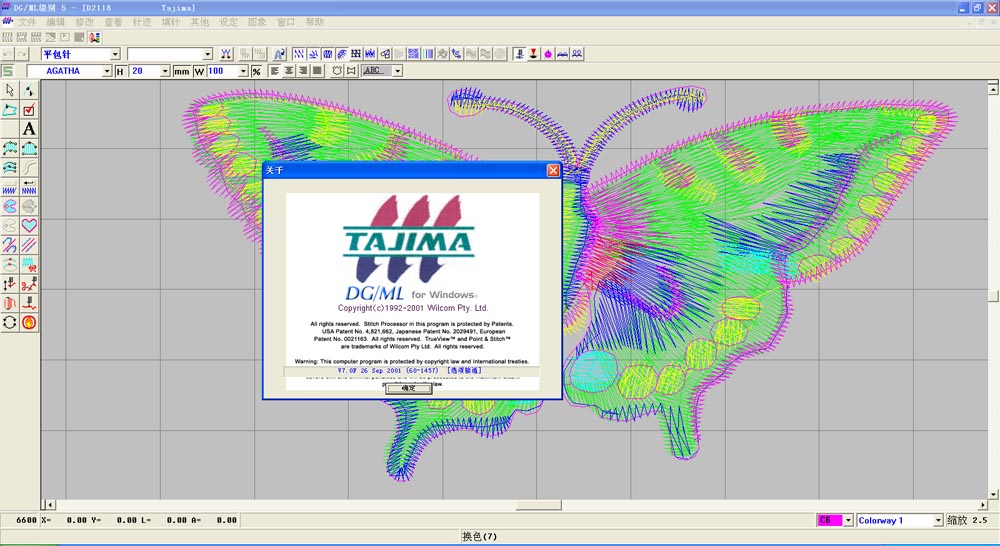Toggle the W width button
Screen dimensions: 1000x546
pyautogui.click(x=199, y=71)
